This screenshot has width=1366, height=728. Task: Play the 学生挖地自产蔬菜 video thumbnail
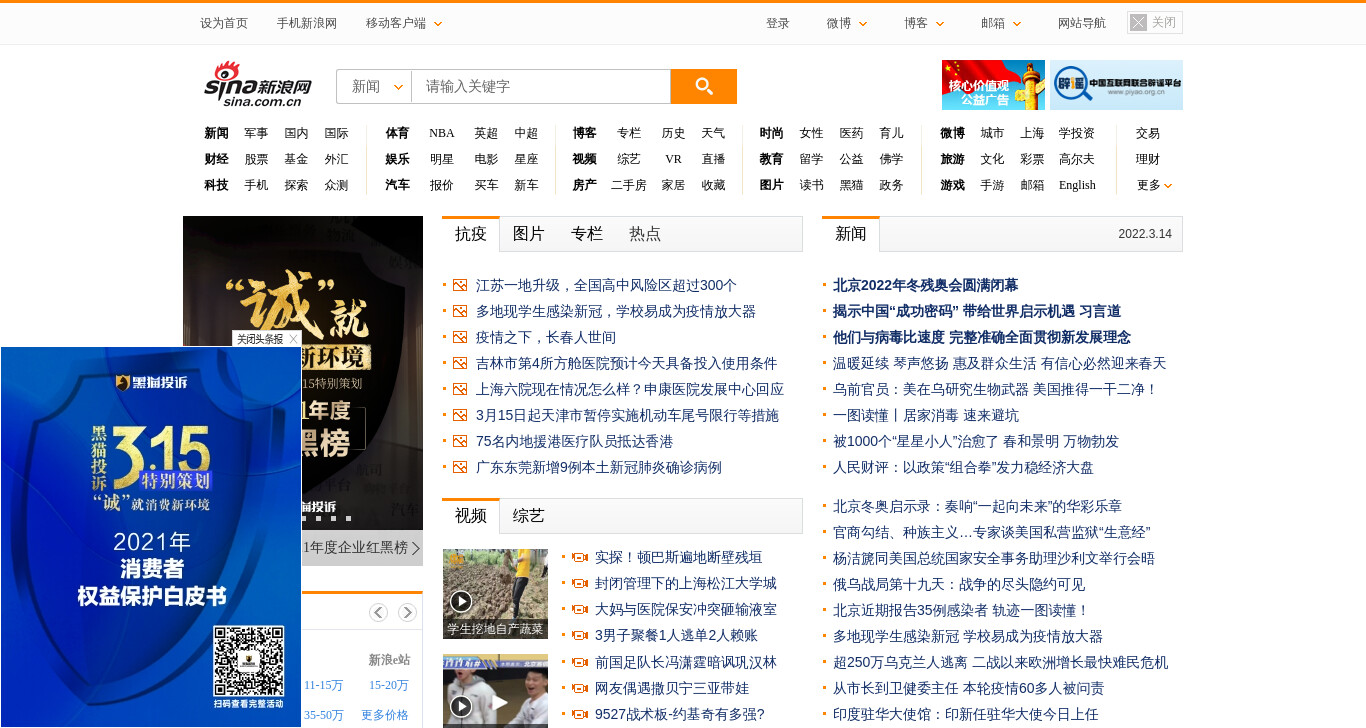(x=495, y=594)
